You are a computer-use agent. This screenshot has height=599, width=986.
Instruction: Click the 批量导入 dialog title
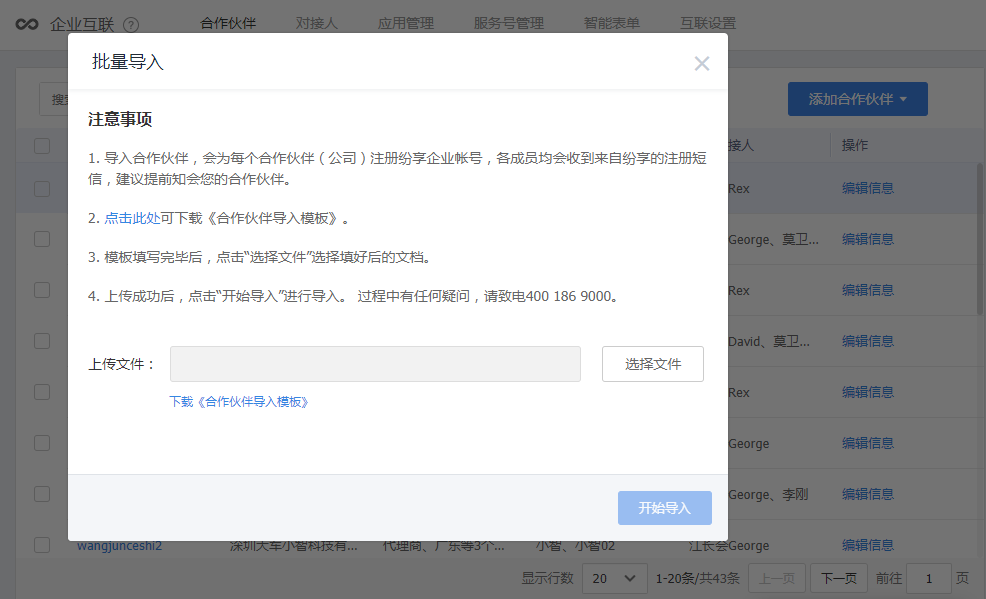(128, 62)
